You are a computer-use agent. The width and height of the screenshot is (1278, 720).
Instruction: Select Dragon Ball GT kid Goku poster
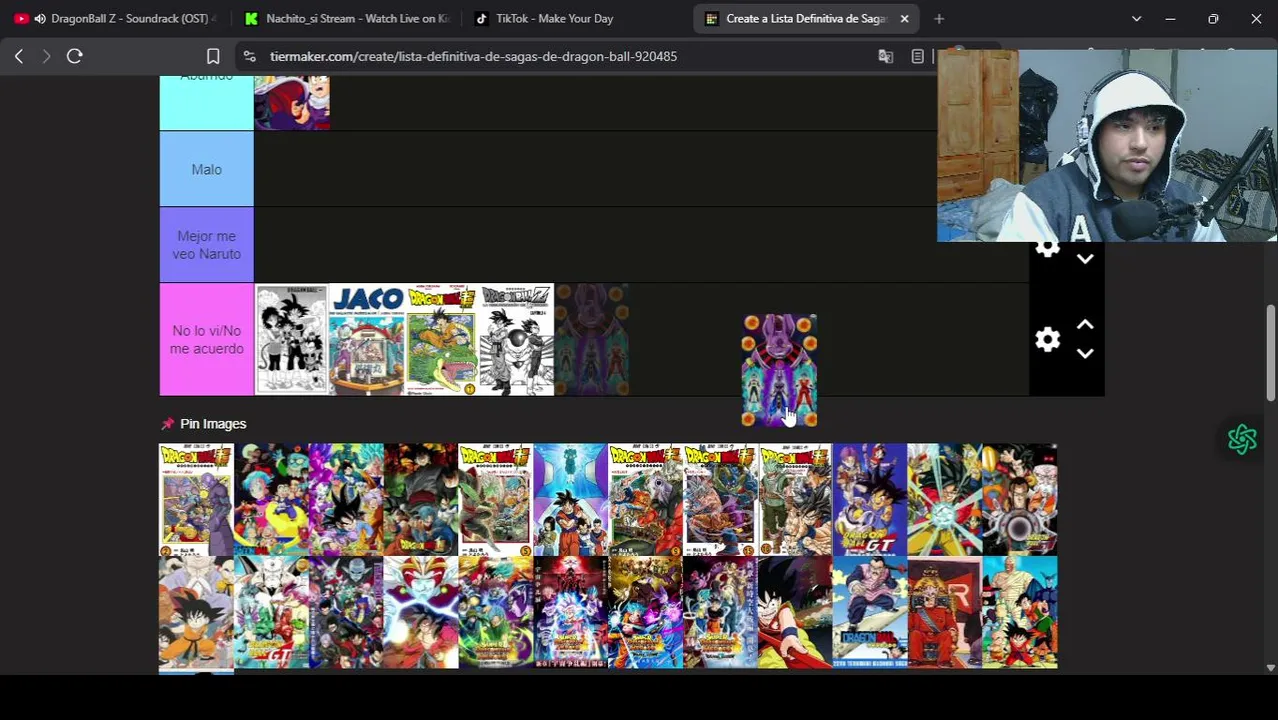tap(870, 500)
